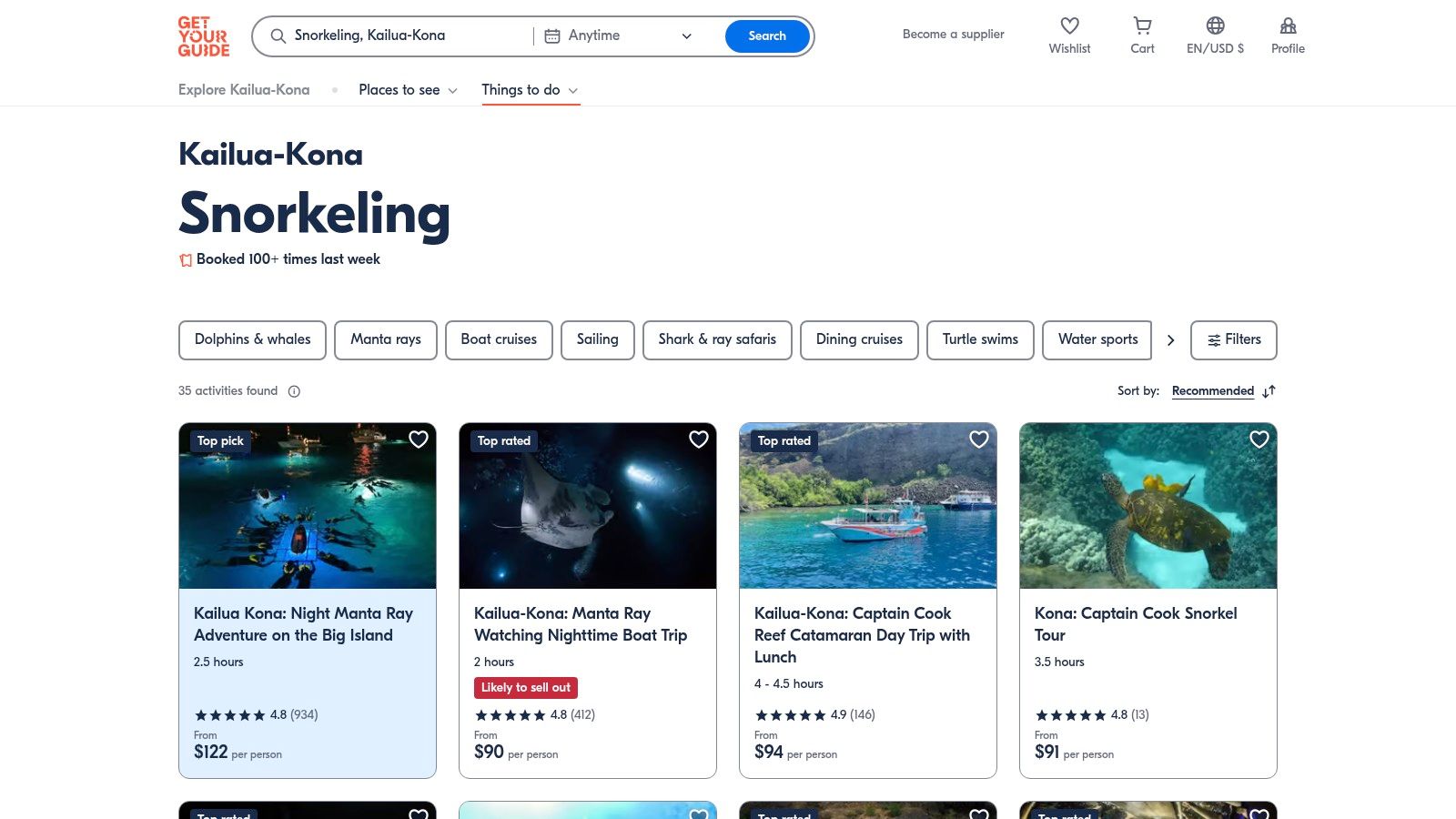
Task: Open Kona: Captain Cook Snorkel Tour title
Action: 1136,624
